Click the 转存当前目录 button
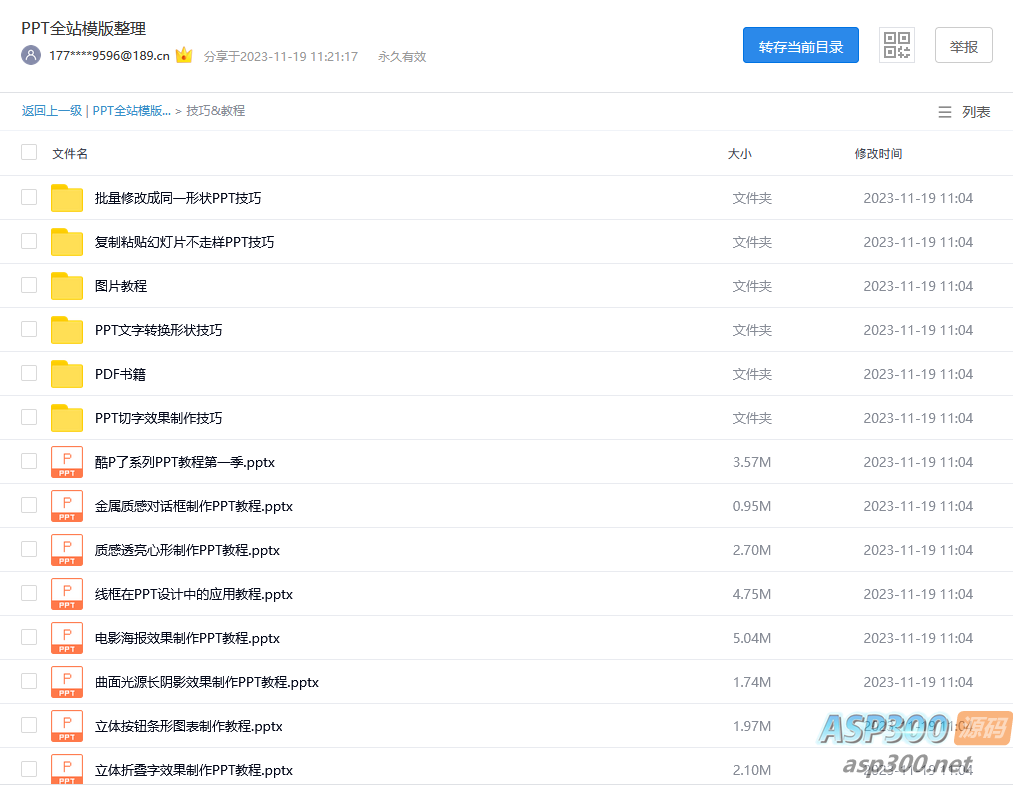The width and height of the screenshot is (1013, 786). 800,46
